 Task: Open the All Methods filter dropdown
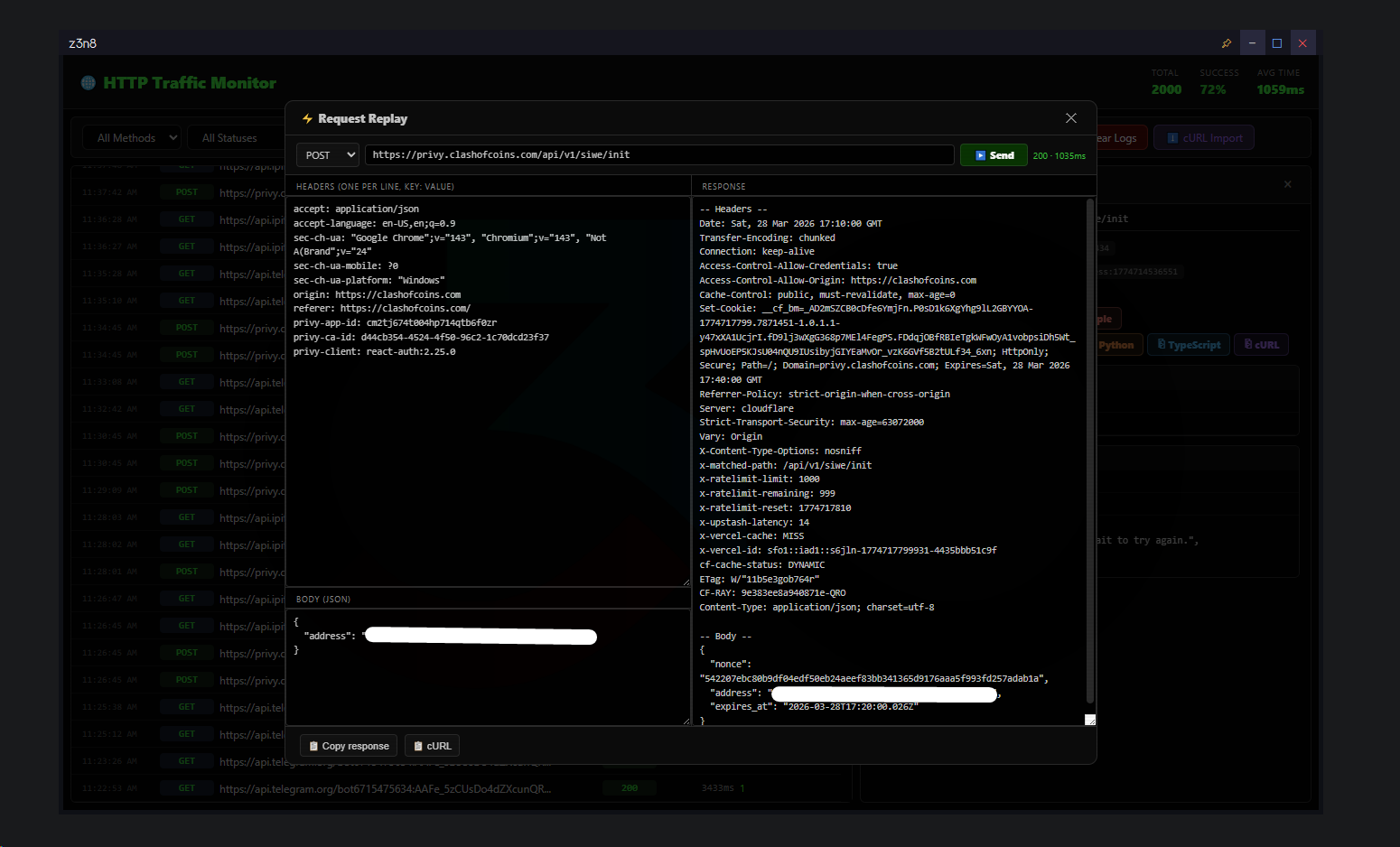pyautogui.click(x=133, y=138)
